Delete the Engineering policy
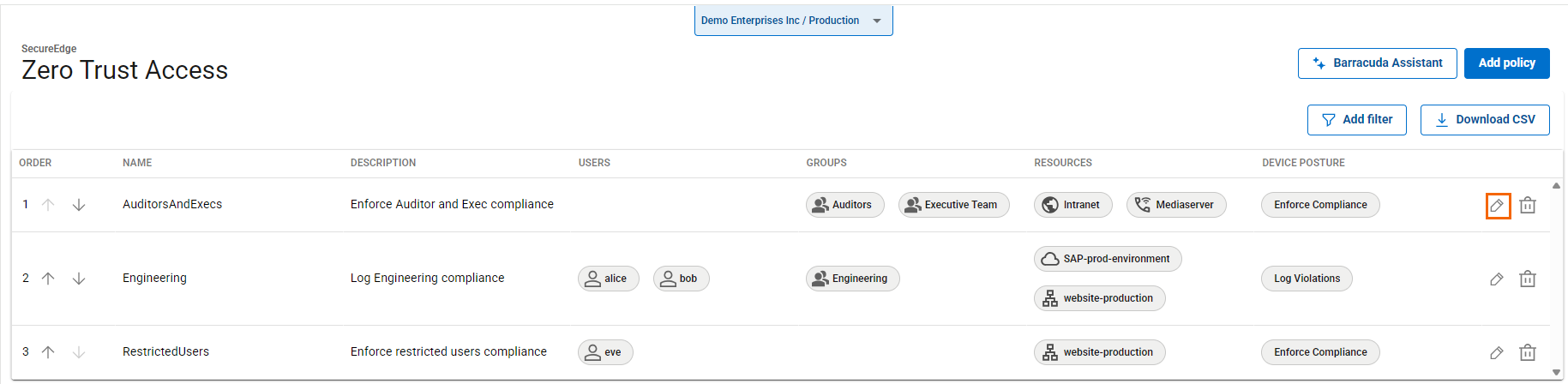 (x=1528, y=279)
